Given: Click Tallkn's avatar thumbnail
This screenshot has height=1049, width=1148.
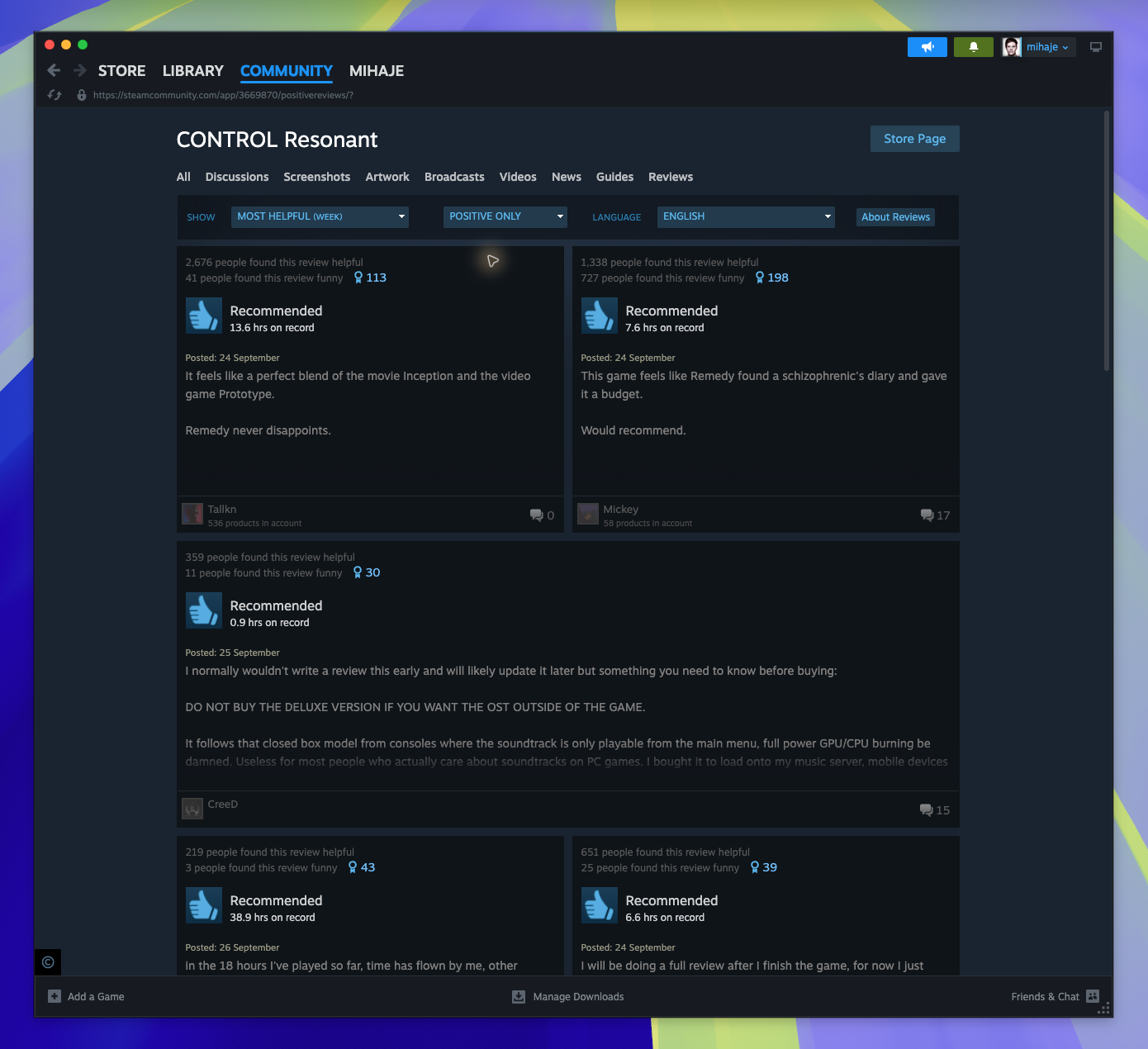Looking at the screenshot, I should tap(192, 514).
